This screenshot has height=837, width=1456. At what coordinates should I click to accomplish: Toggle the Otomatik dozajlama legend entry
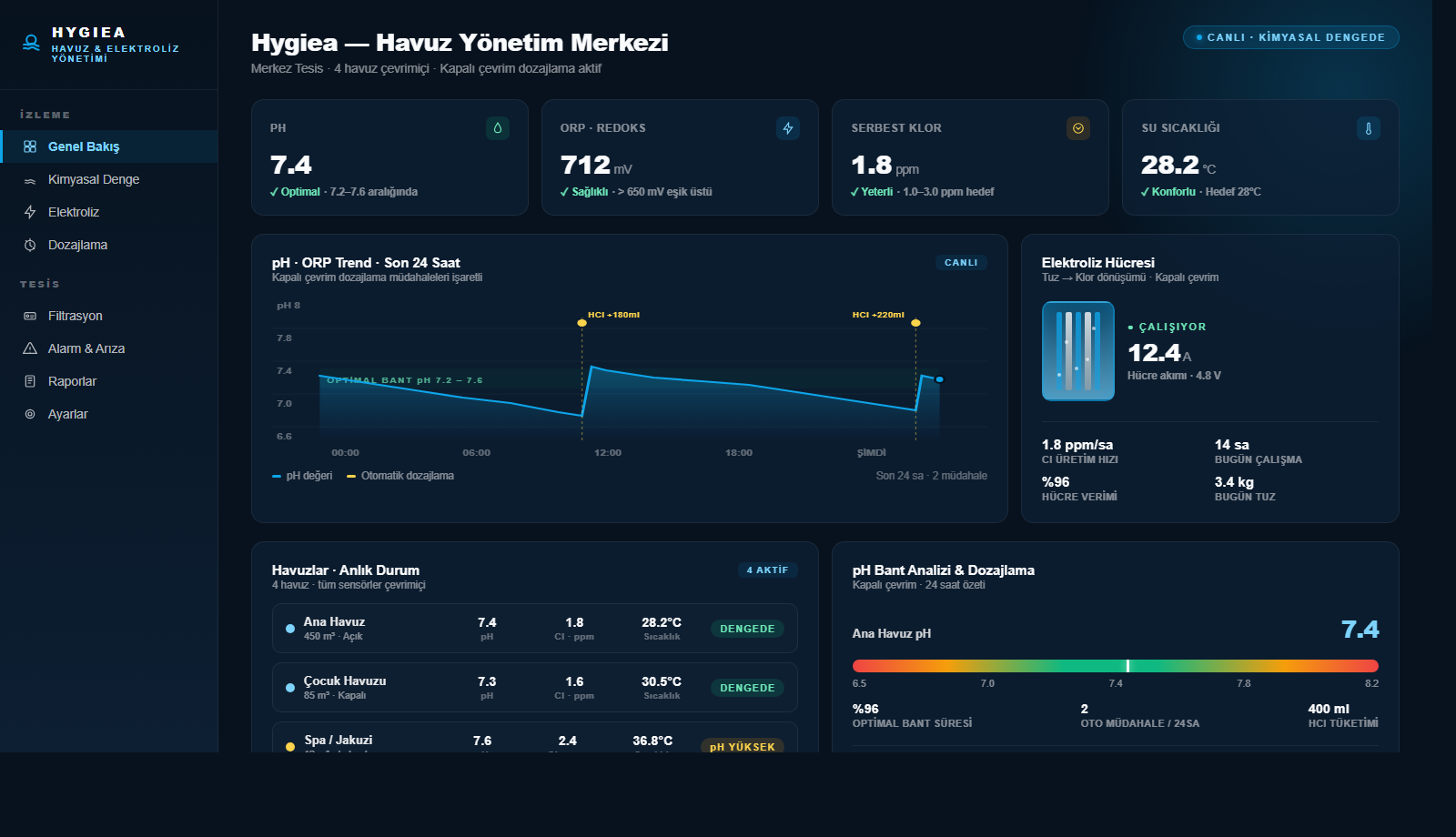click(400, 475)
